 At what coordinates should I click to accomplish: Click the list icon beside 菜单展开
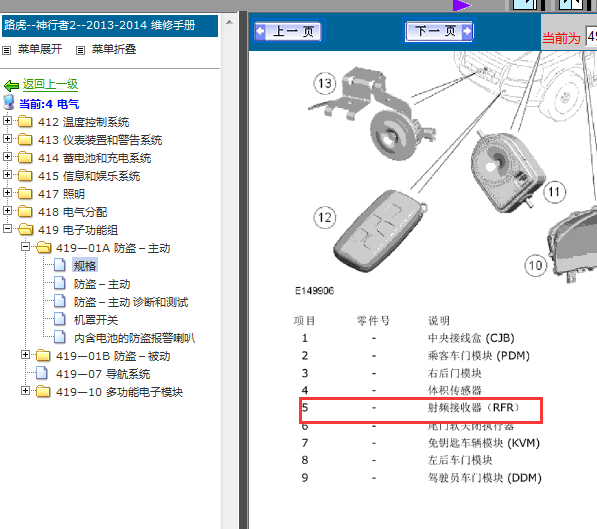tap(6, 50)
